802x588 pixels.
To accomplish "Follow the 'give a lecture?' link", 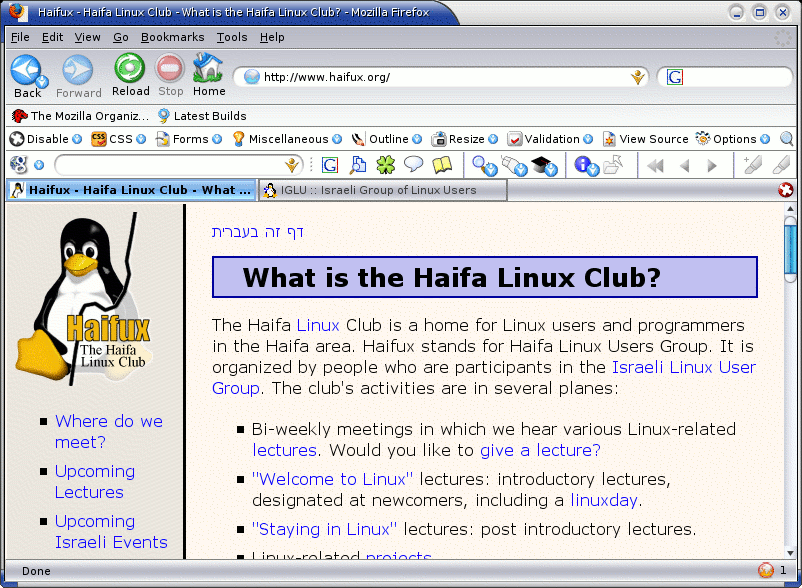I will click(540, 450).
